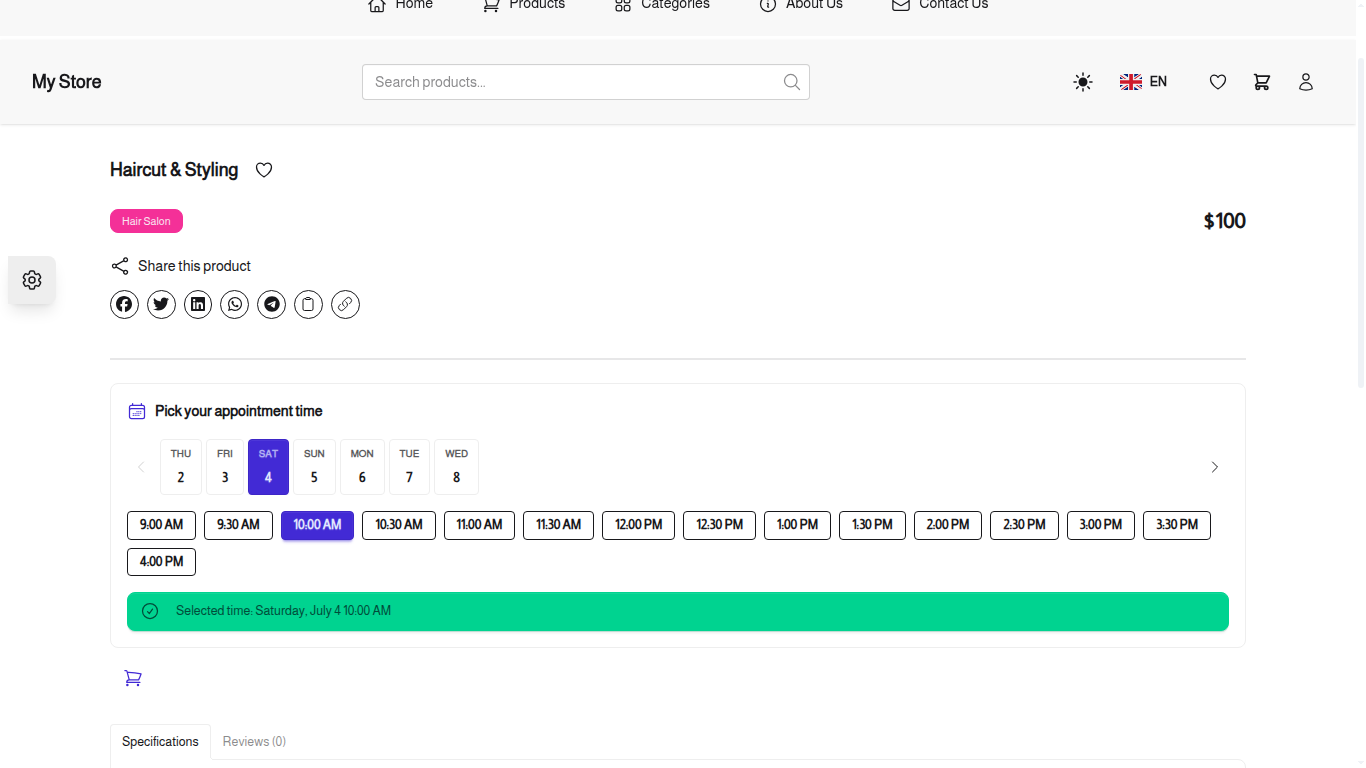Pick the 9:00 AM time slot
The width and height of the screenshot is (1366, 768).
[x=161, y=525]
